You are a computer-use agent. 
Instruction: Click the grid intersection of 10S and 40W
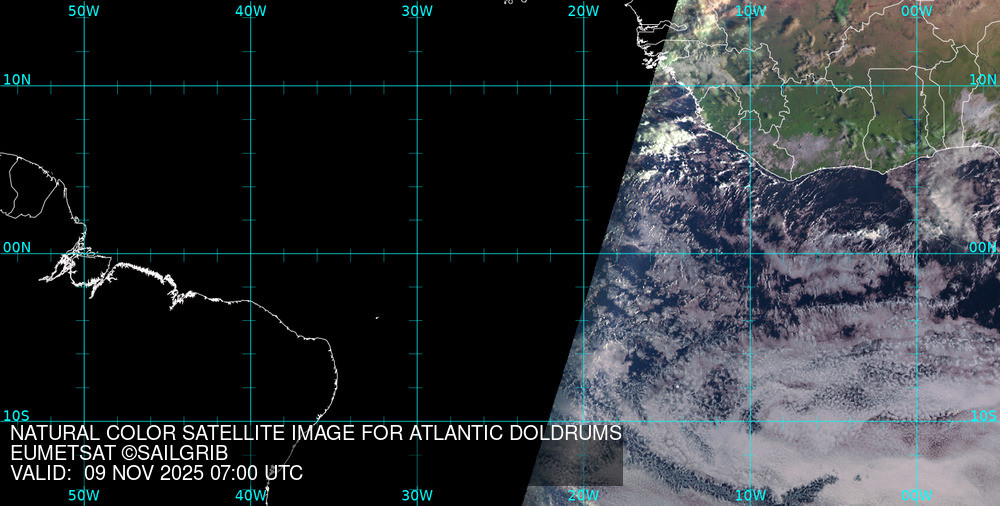point(250,421)
